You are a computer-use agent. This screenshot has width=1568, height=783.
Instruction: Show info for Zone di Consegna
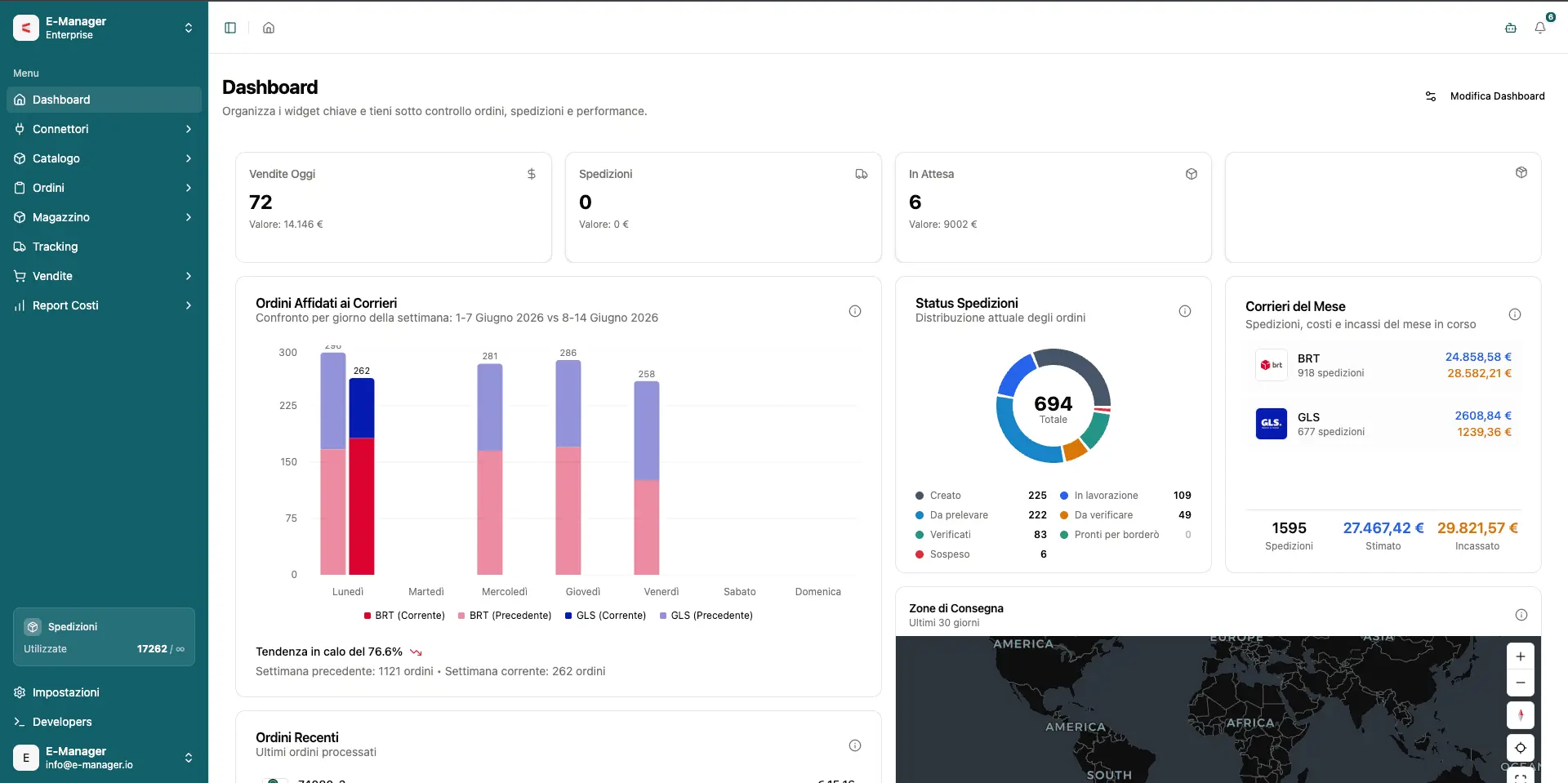pos(1521,615)
